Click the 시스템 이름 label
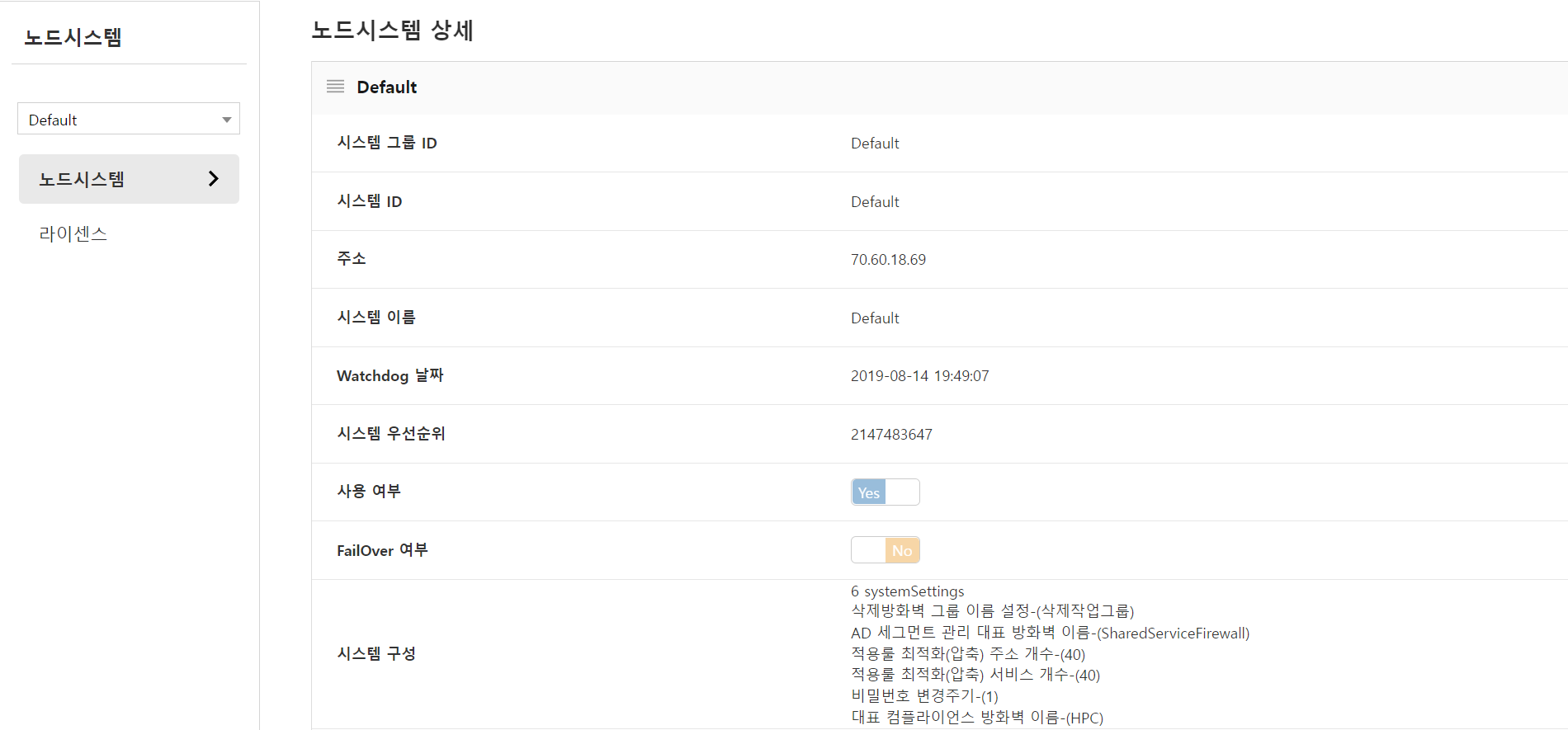1568x730 pixels. (376, 318)
